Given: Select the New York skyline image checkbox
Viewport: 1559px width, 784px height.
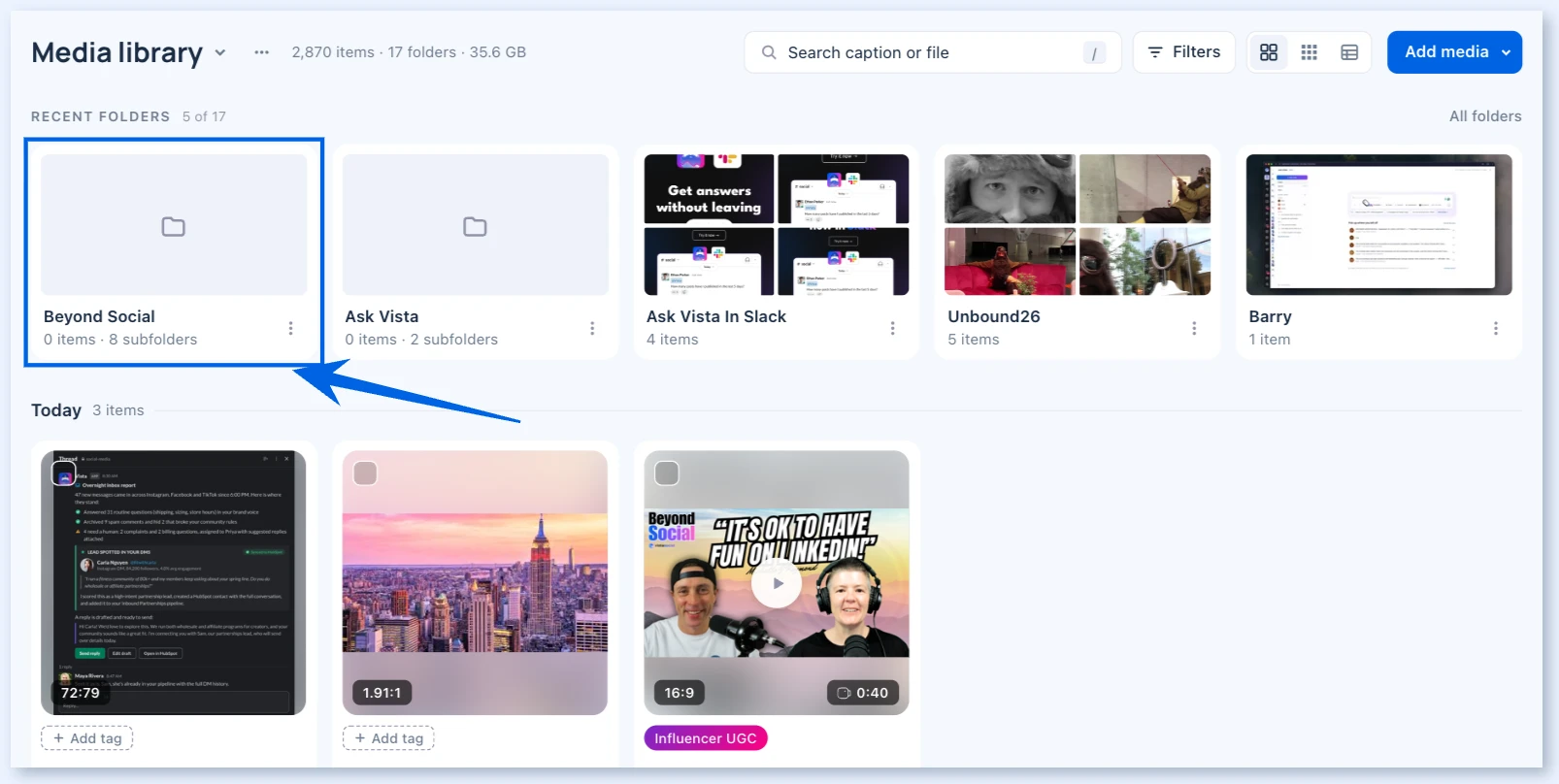Looking at the screenshot, I should [x=366, y=474].
